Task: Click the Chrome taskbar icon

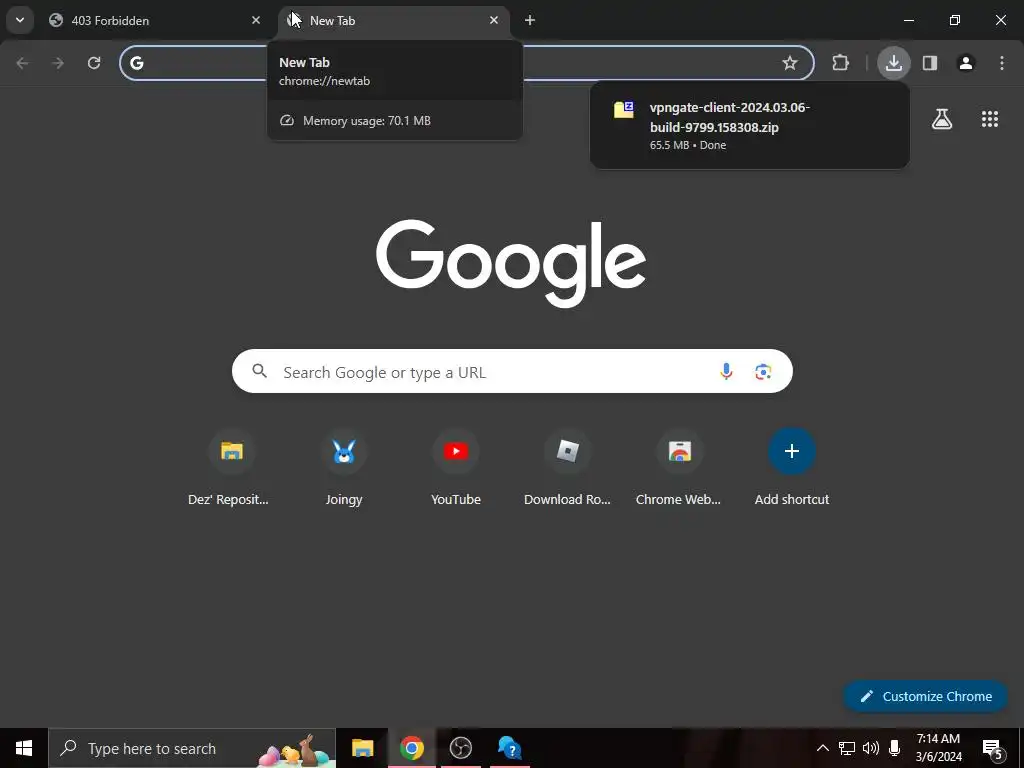Action: [411, 748]
